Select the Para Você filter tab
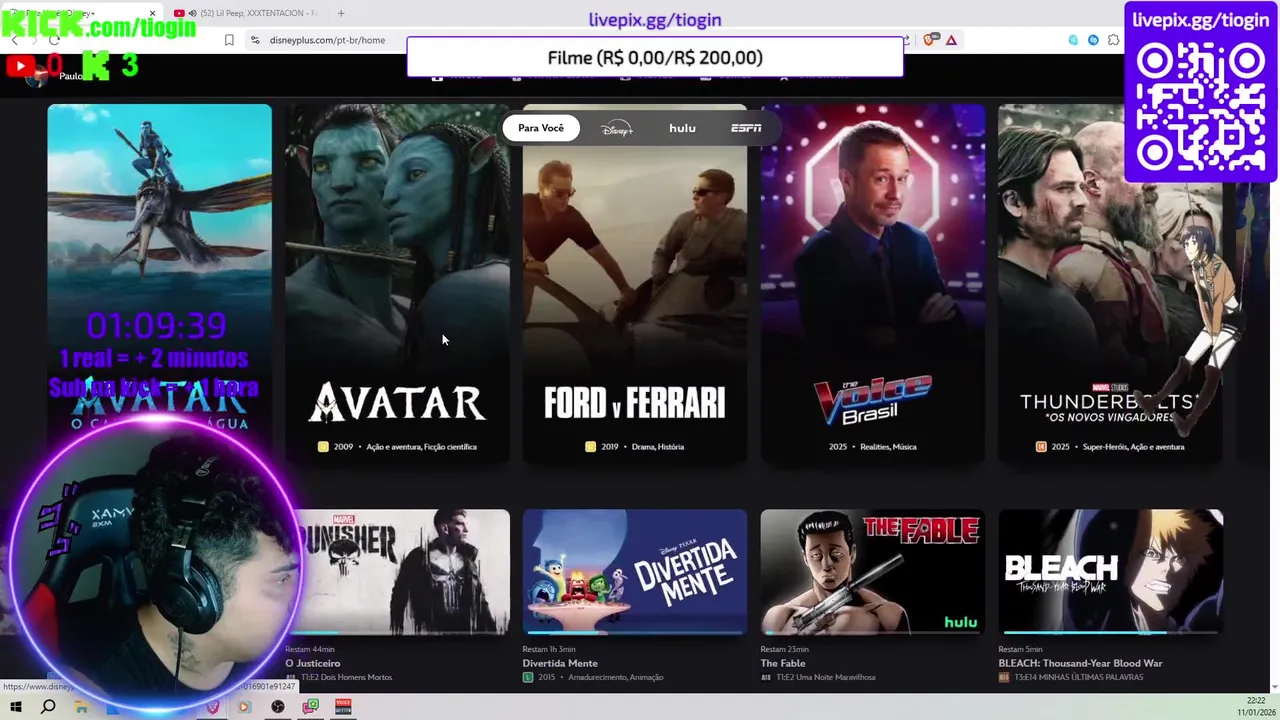 point(541,128)
